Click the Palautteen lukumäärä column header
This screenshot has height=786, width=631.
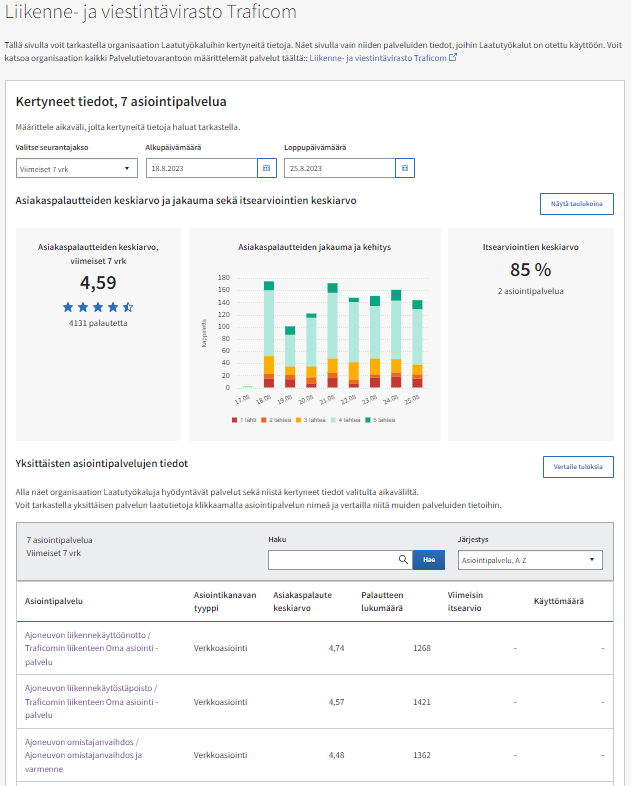382,600
